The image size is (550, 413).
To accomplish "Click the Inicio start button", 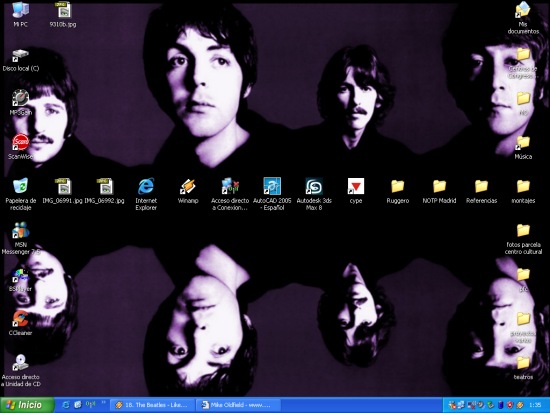I will click(x=27, y=405).
